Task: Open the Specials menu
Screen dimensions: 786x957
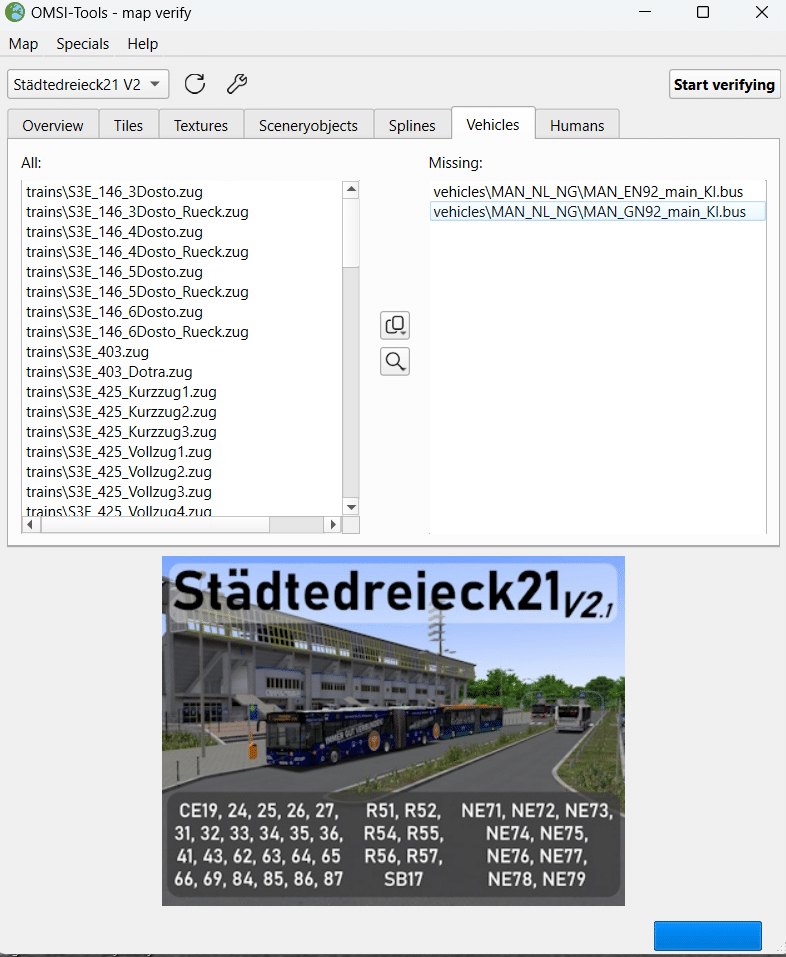Action: [82, 44]
